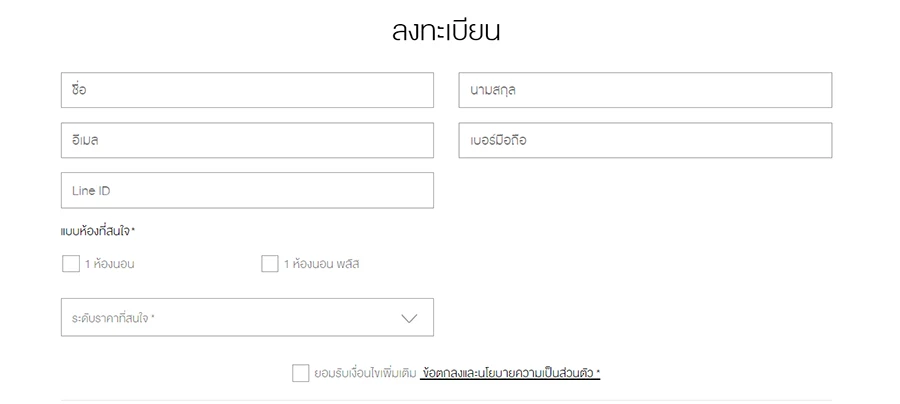Click the Line ID text field

247,190
